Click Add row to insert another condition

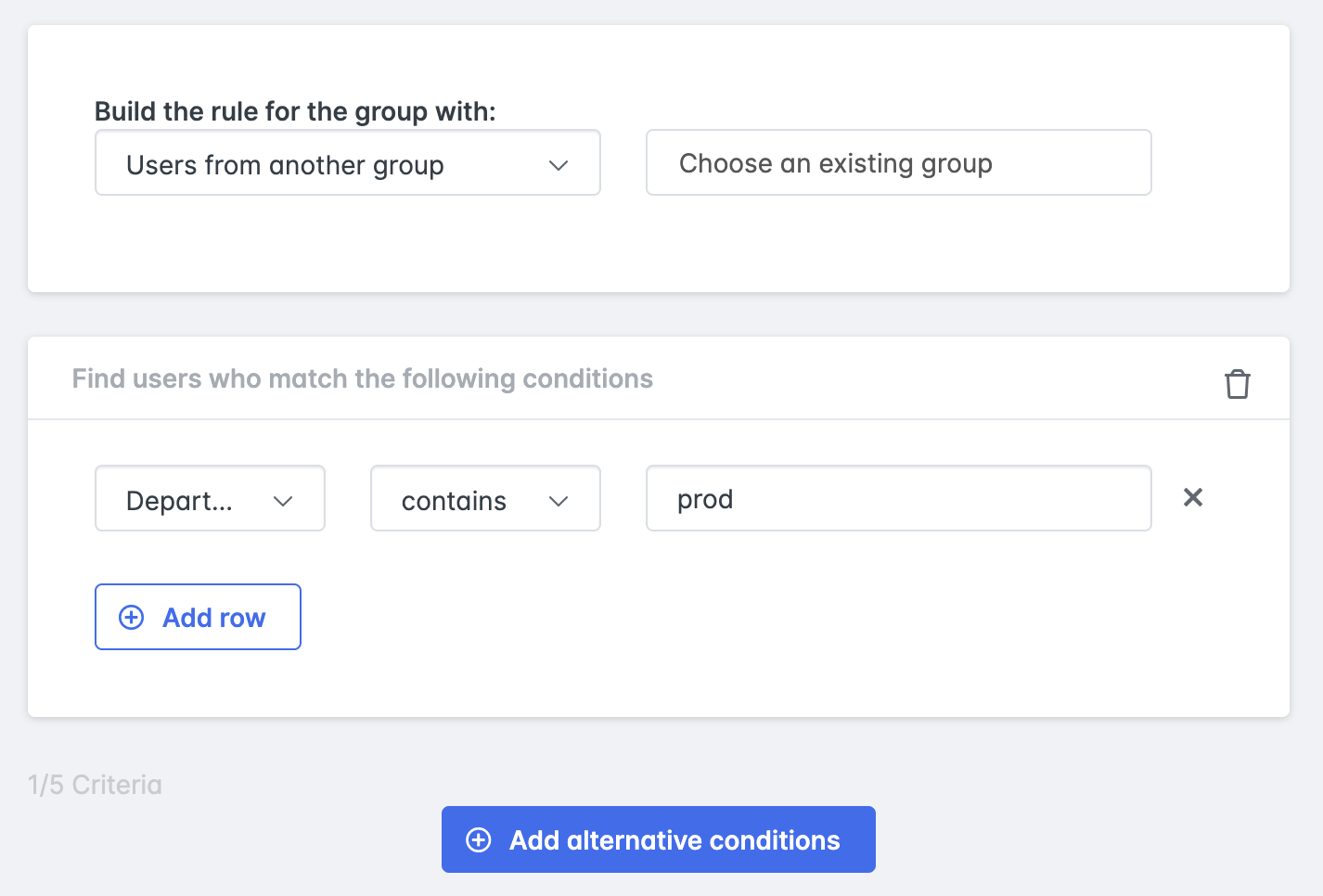pos(198,617)
